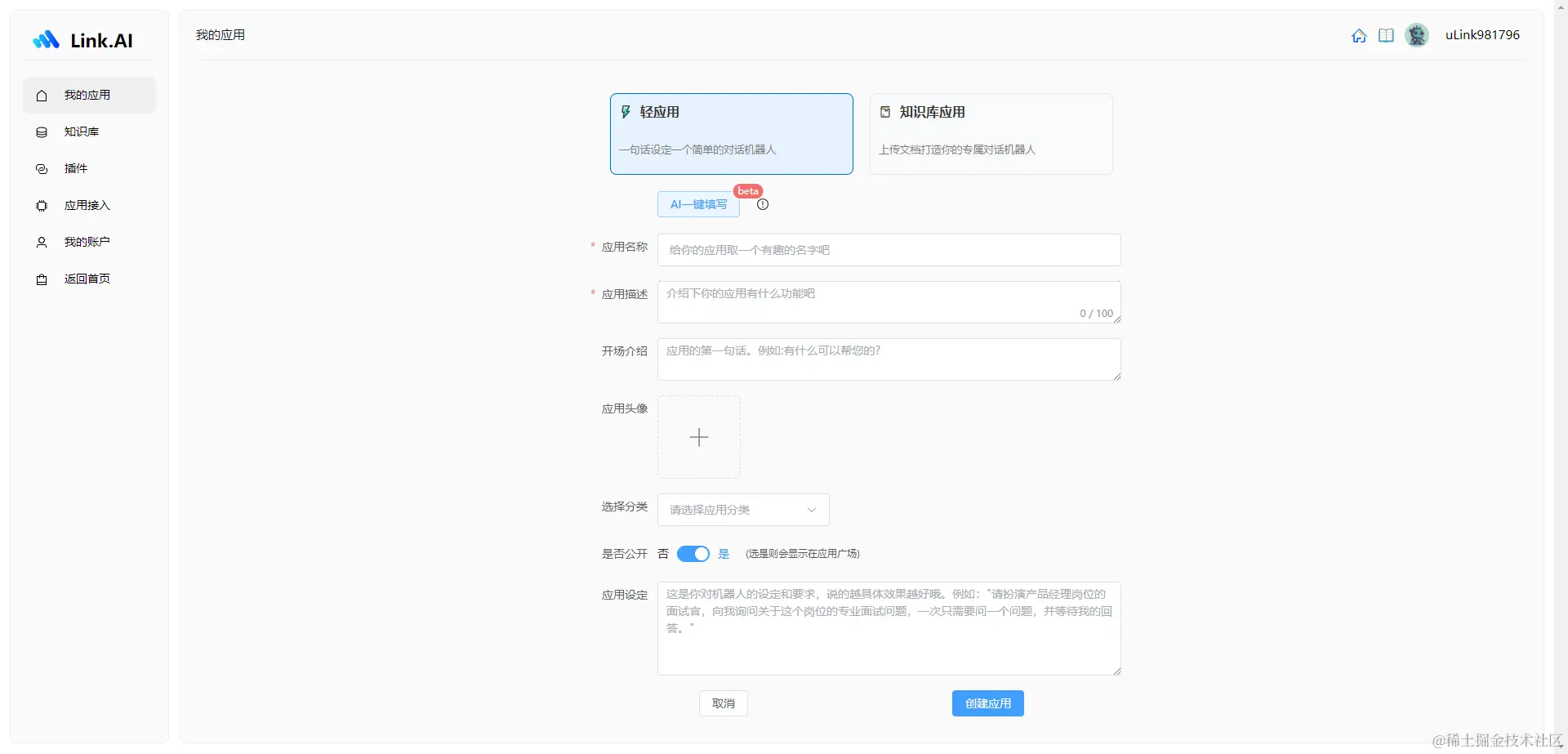Image resolution: width=1568 pixels, height=754 pixels.
Task: Click the home icon in the top bar
Action: pos(1360,35)
